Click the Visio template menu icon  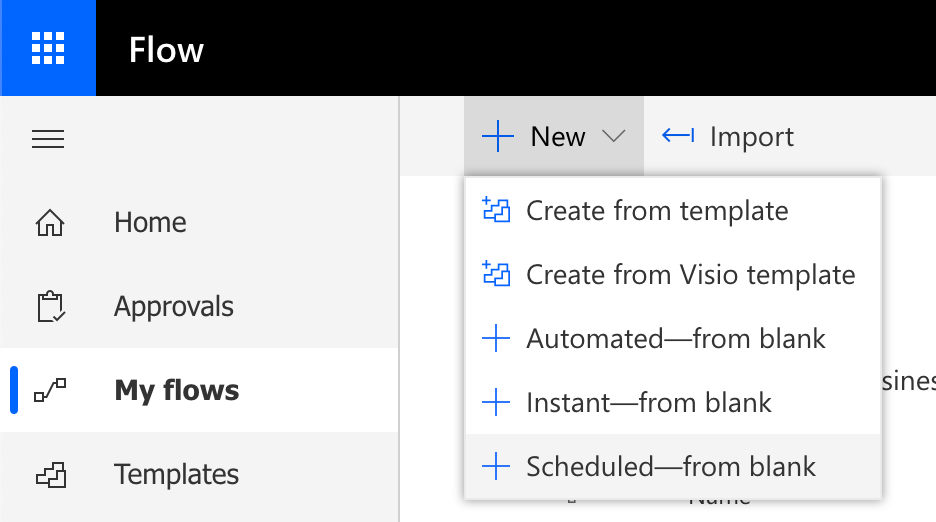[496, 274]
